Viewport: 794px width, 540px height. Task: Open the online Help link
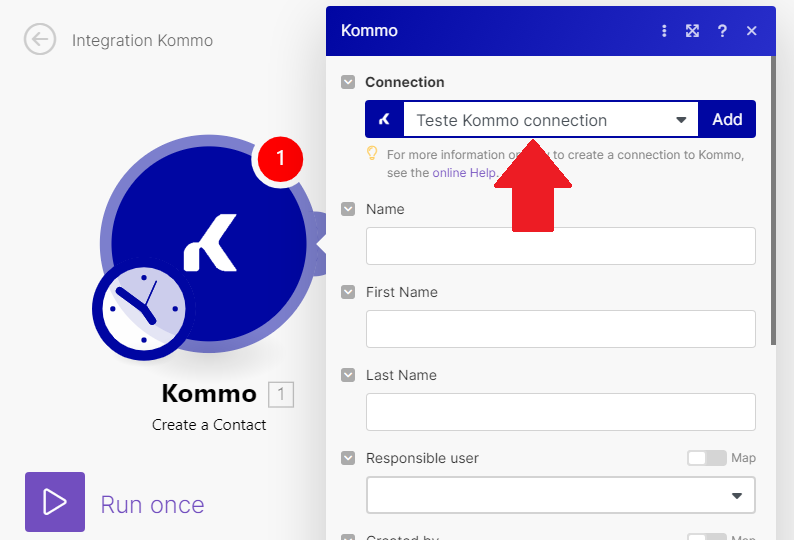point(464,173)
